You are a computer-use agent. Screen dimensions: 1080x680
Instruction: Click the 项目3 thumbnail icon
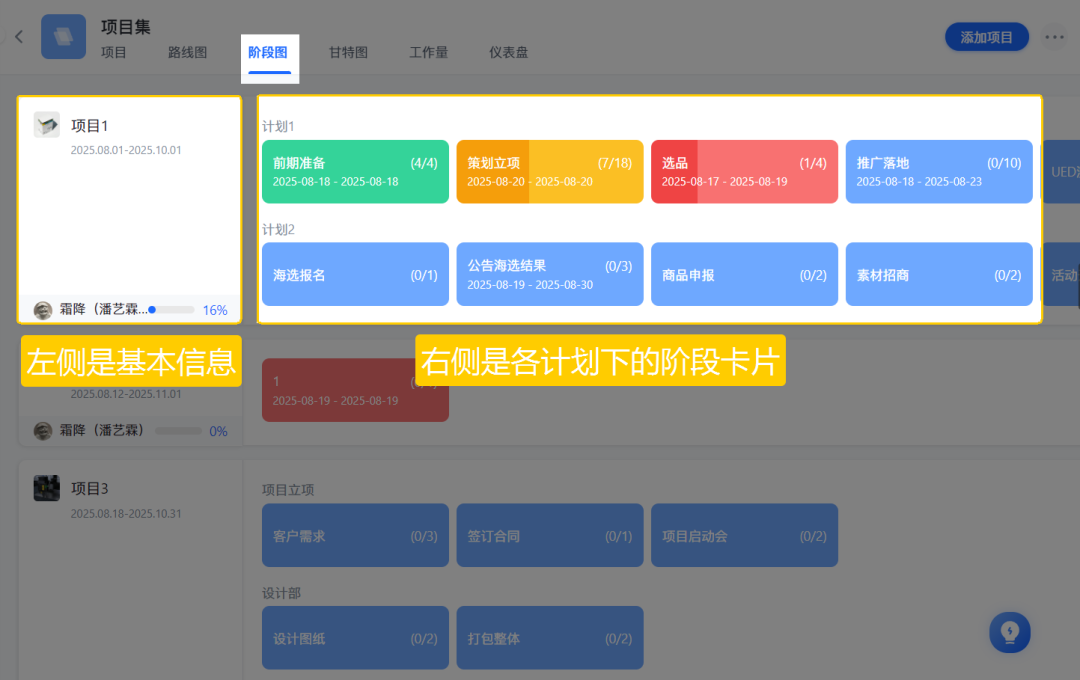click(46, 488)
